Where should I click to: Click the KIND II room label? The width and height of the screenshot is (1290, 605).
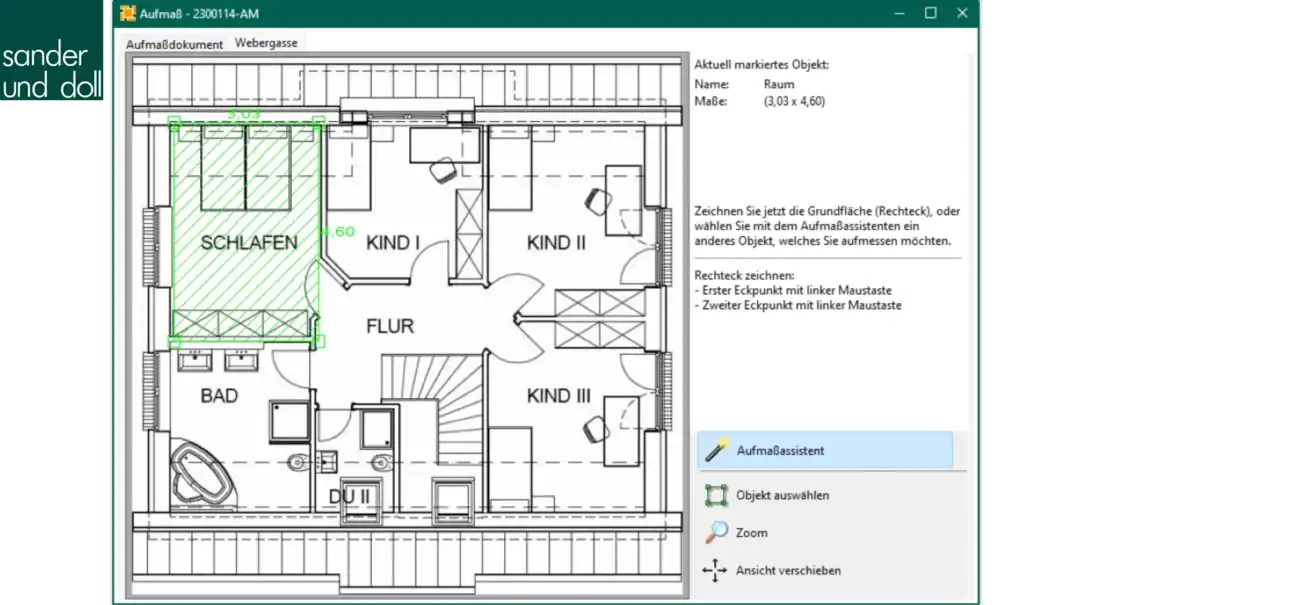(556, 243)
